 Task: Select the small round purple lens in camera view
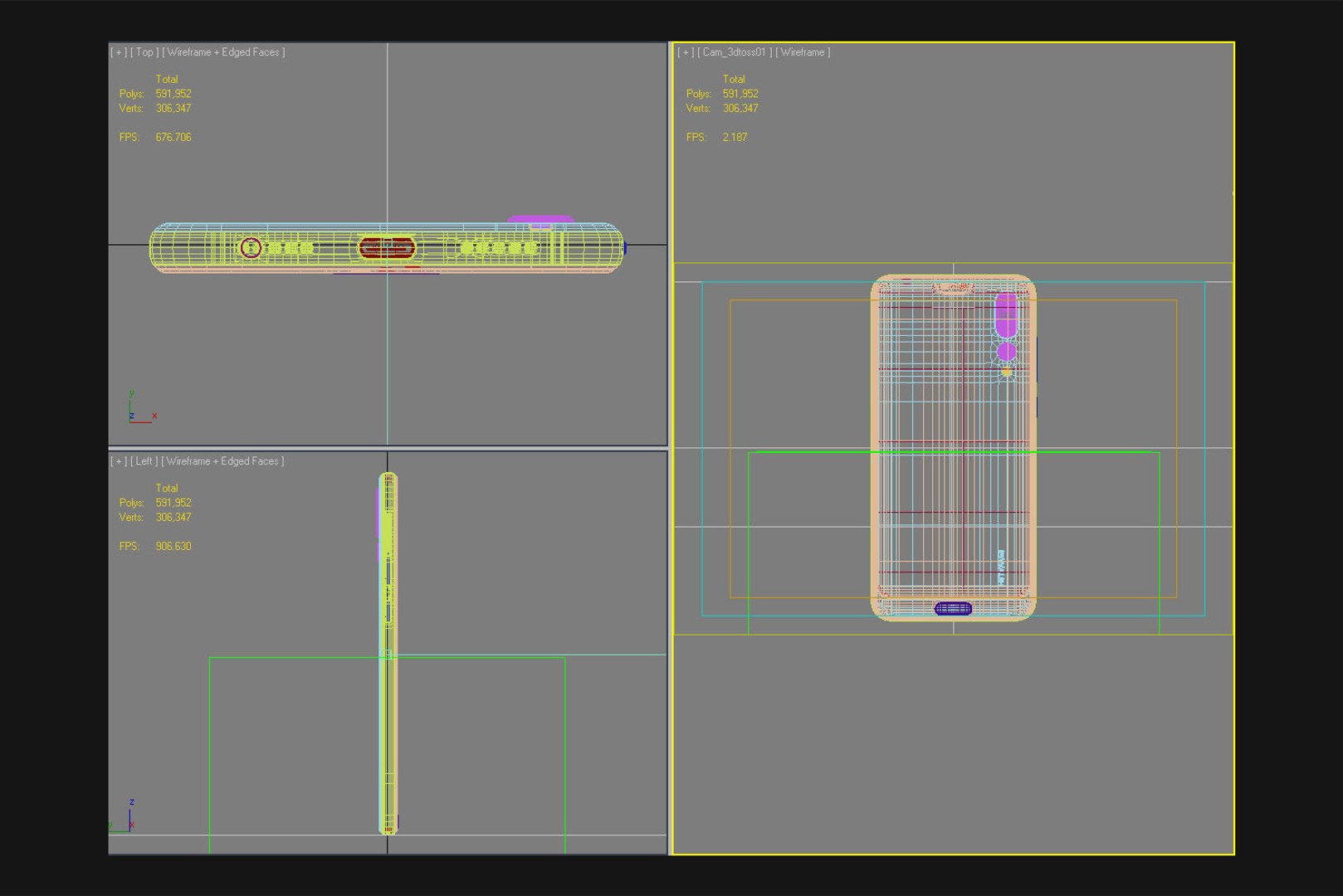click(1006, 352)
